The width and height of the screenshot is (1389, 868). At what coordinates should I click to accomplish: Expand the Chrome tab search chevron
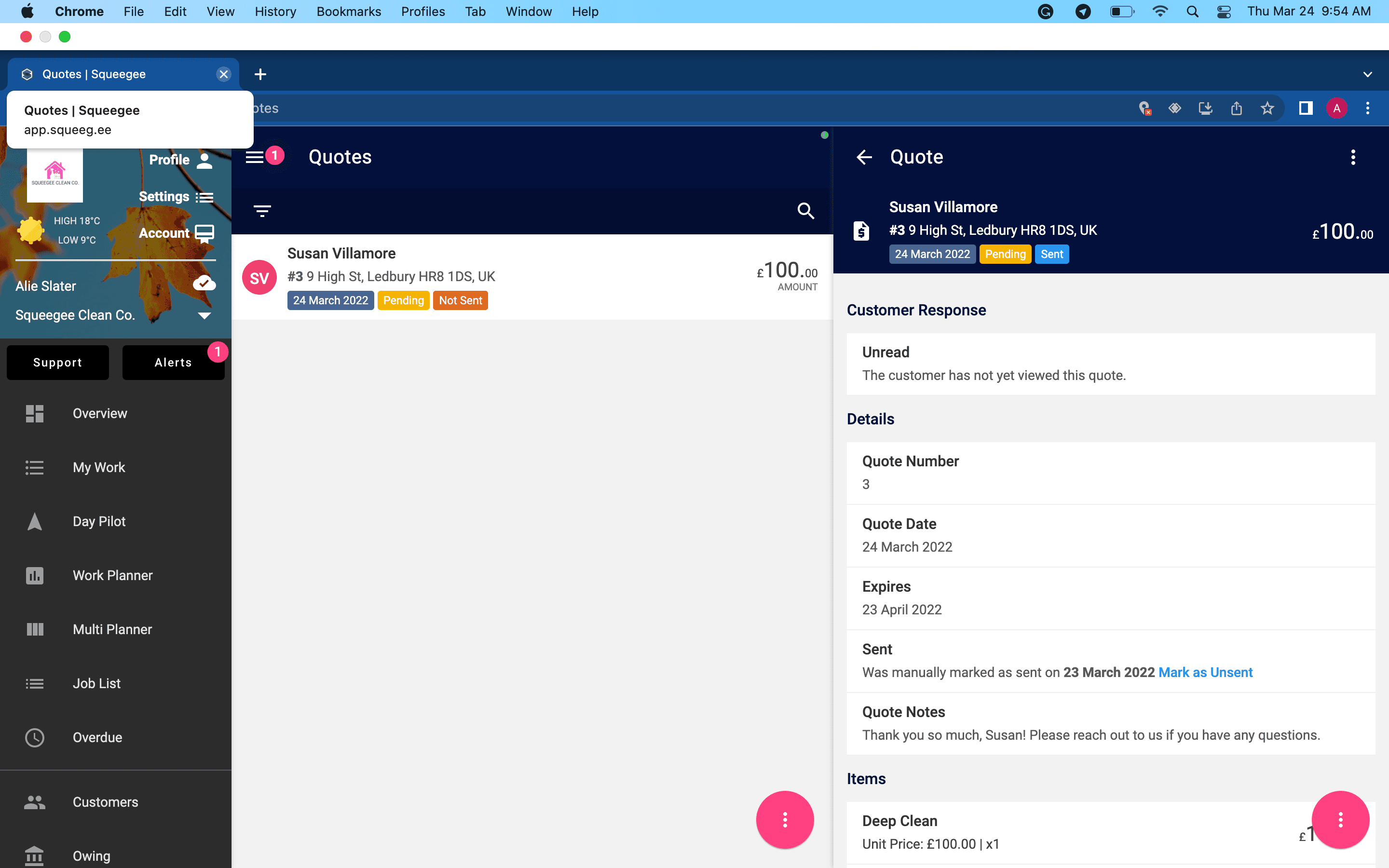click(x=1368, y=74)
